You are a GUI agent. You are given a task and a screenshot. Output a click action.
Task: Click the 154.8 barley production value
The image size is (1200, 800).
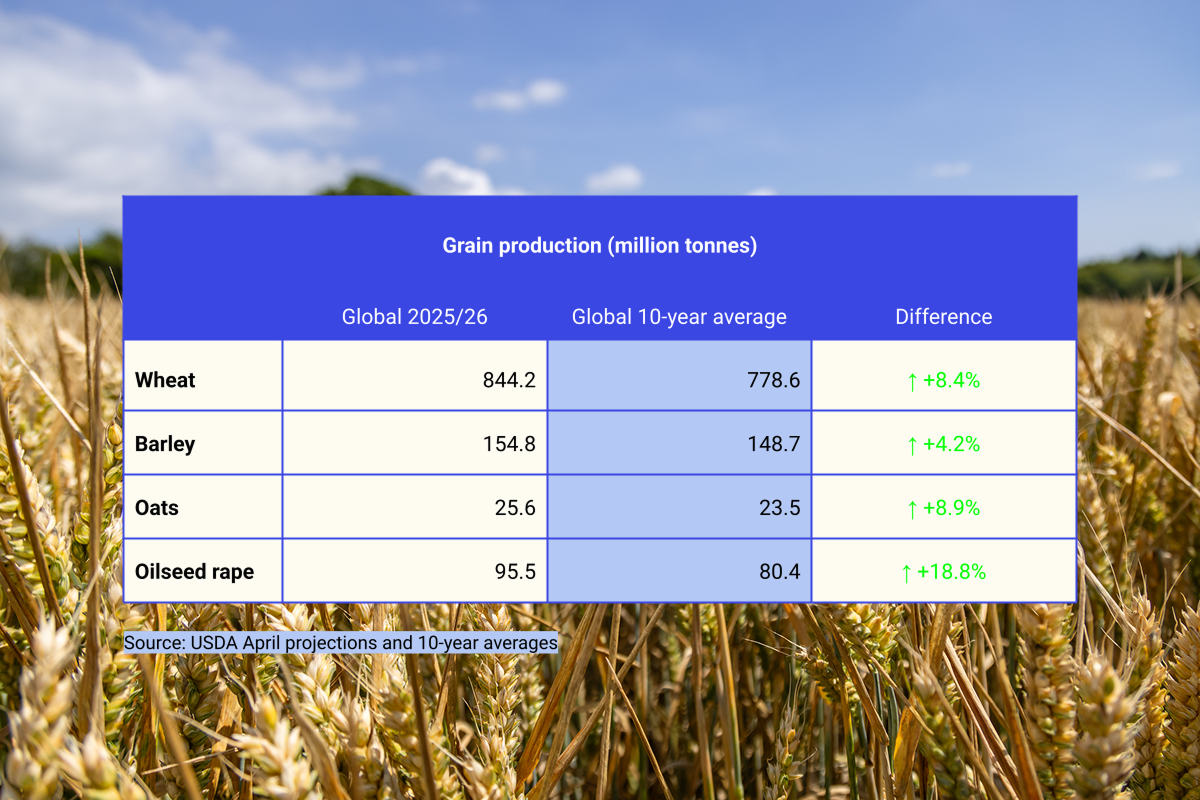coord(508,444)
